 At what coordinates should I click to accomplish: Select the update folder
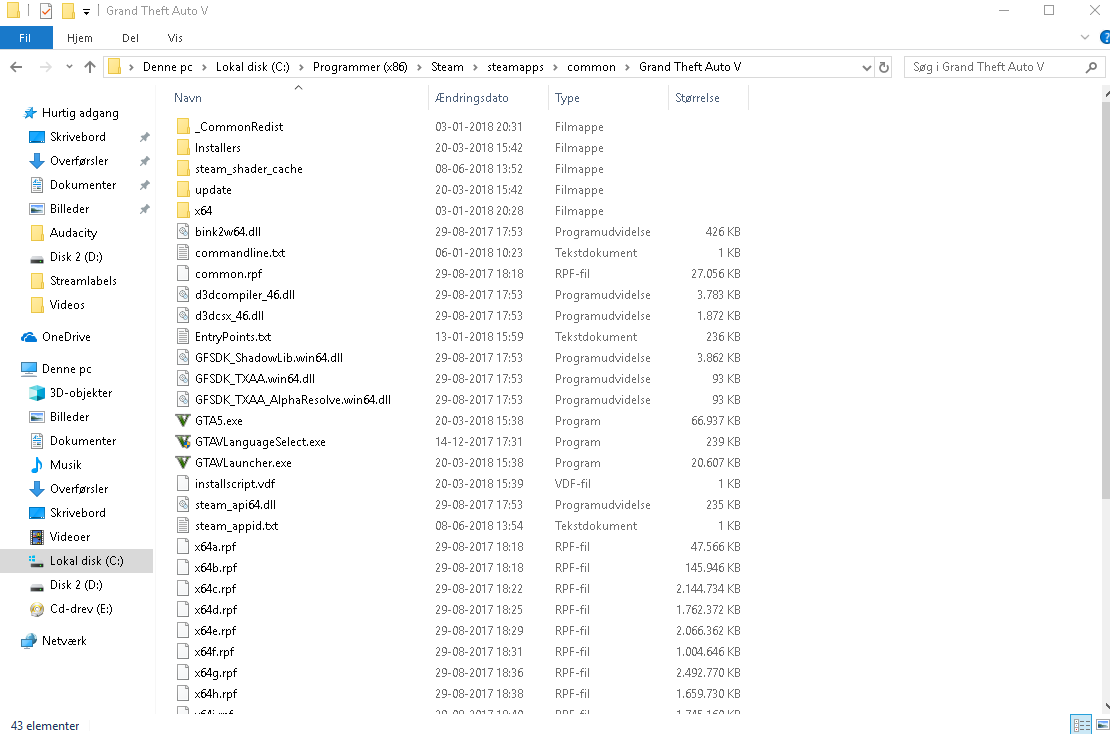pyautogui.click(x=213, y=190)
